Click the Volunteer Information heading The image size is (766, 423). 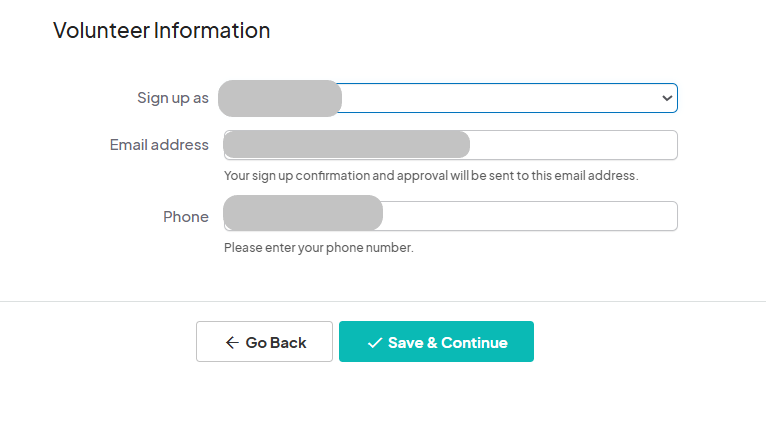pos(161,30)
